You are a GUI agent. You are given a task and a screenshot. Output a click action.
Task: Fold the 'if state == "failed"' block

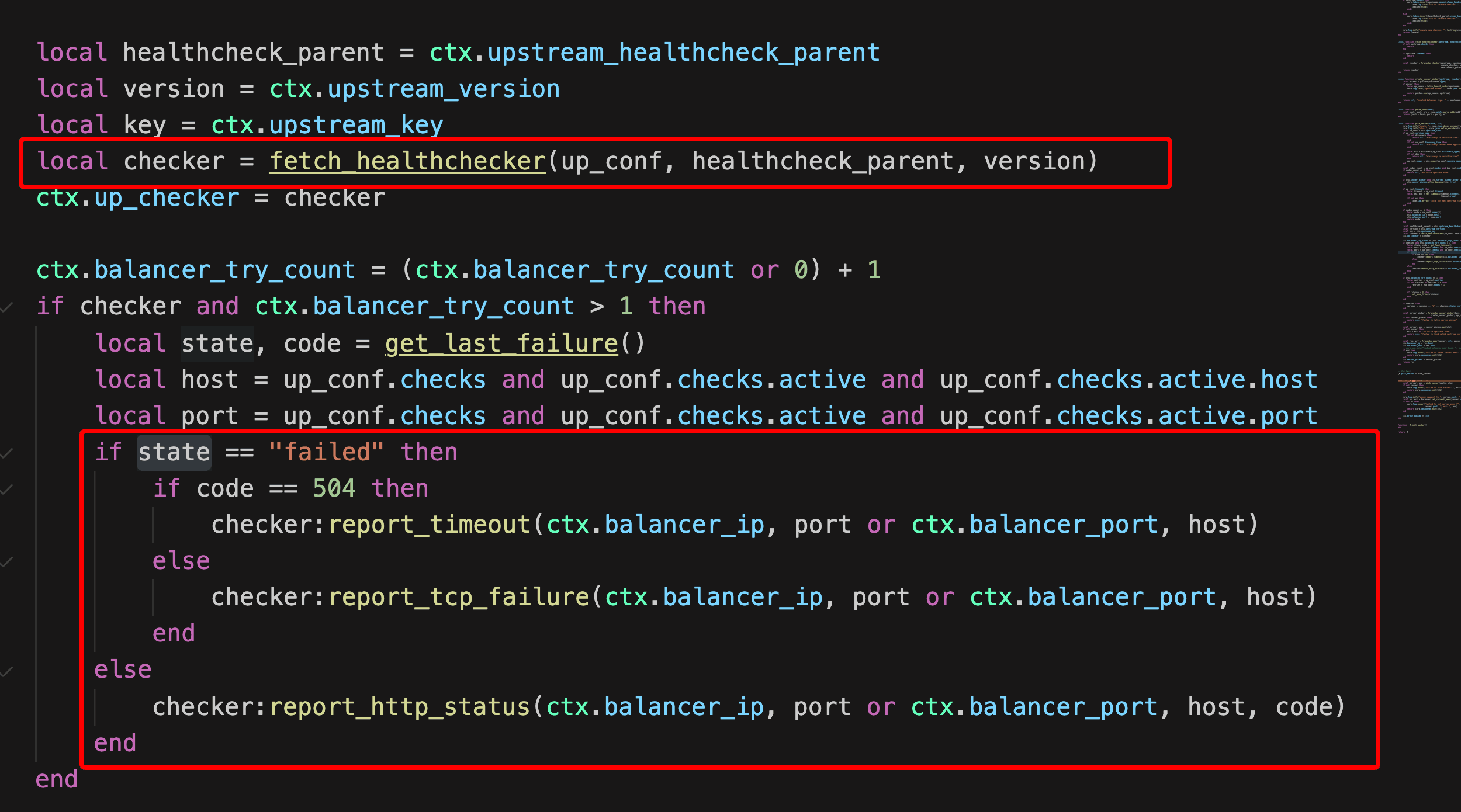7,453
